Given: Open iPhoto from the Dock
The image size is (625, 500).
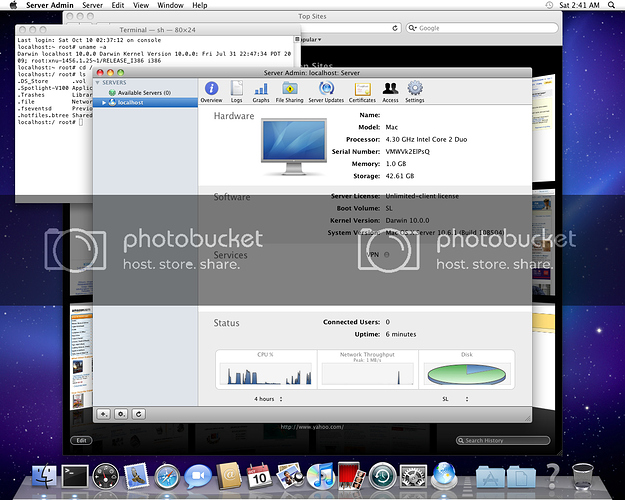Looking at the screenshot, I should [290, 476].
